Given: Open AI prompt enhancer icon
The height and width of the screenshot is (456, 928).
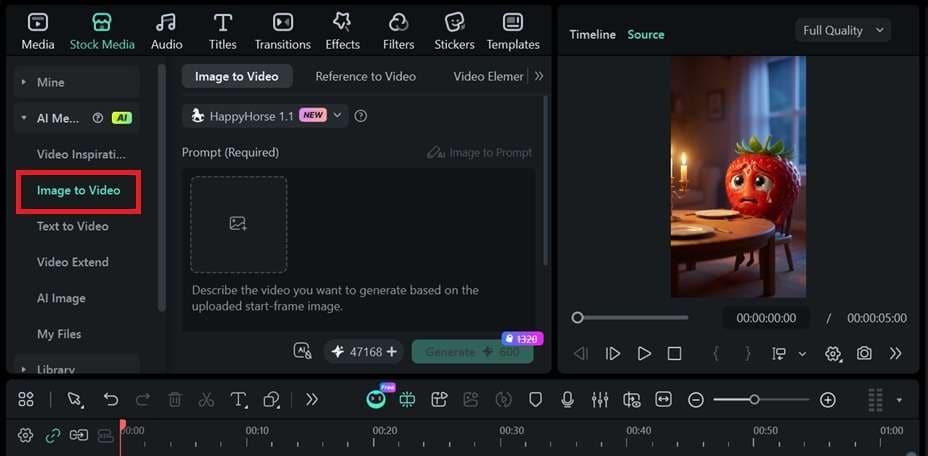Looking at the screenshot, I should coord(302,351).
